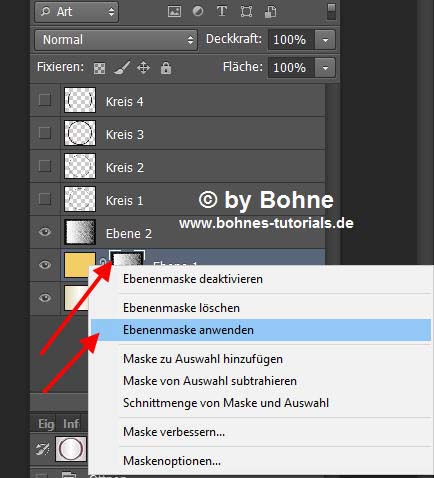Open the Art filter type dropdown
The height and width of the screenshot is (478, 434).
[x=76, y=12]
